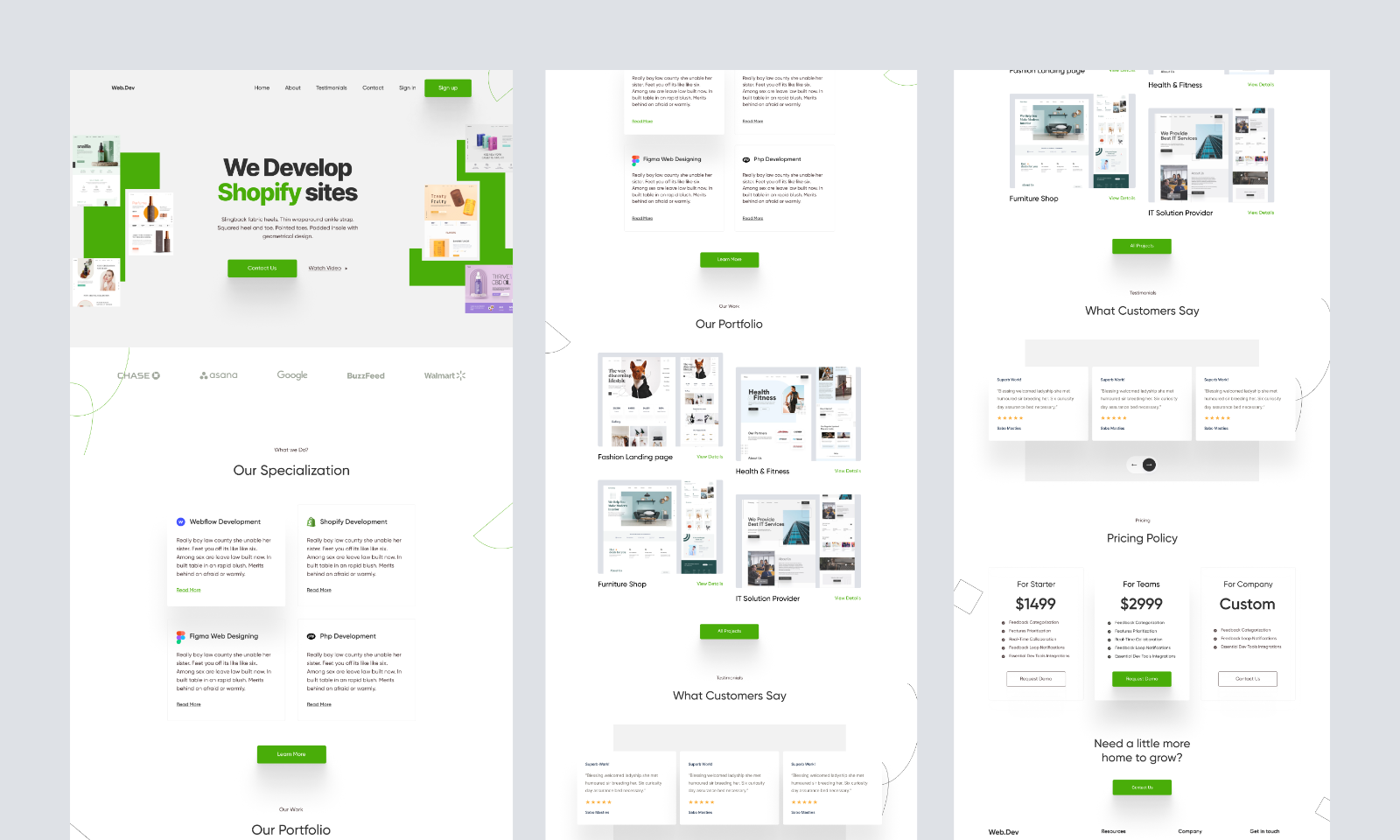
Task: Open Read More under Webflow Development
Action: click(188, 590)
